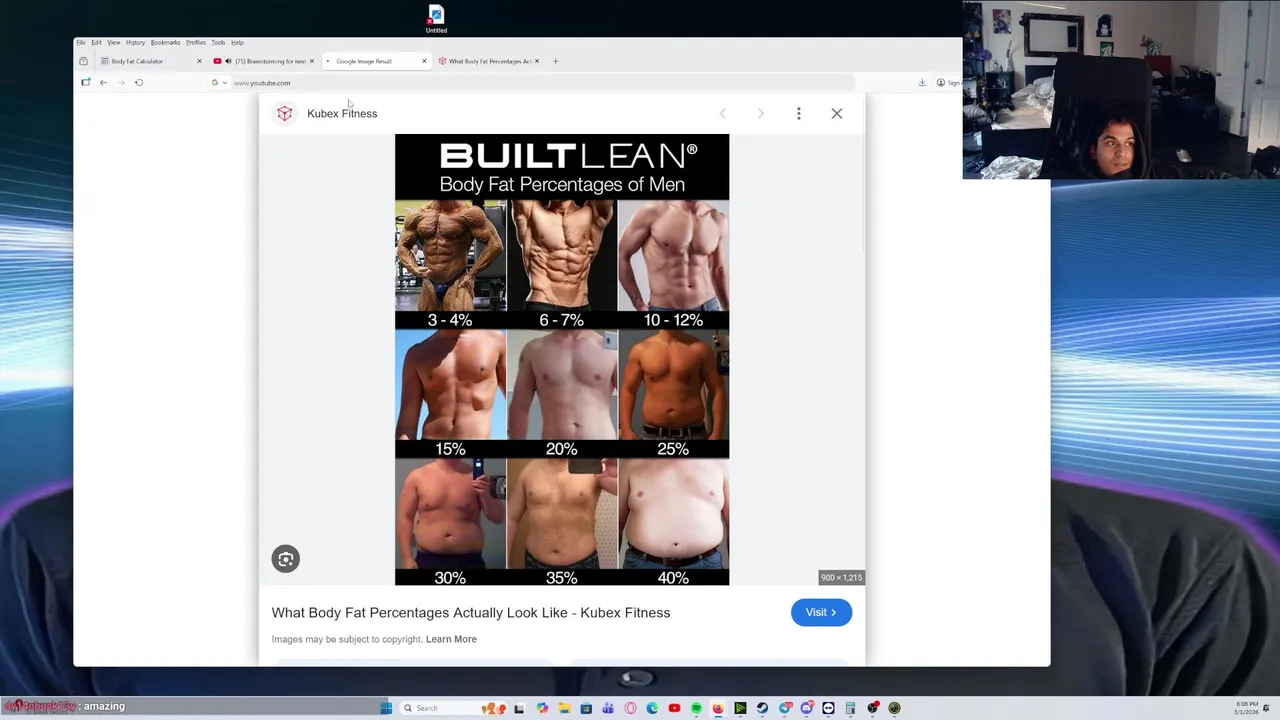Switch to the Brainstorming YouTube tab
The image size is (1280, 720).
pyautogui.click(x=264, y=61)
